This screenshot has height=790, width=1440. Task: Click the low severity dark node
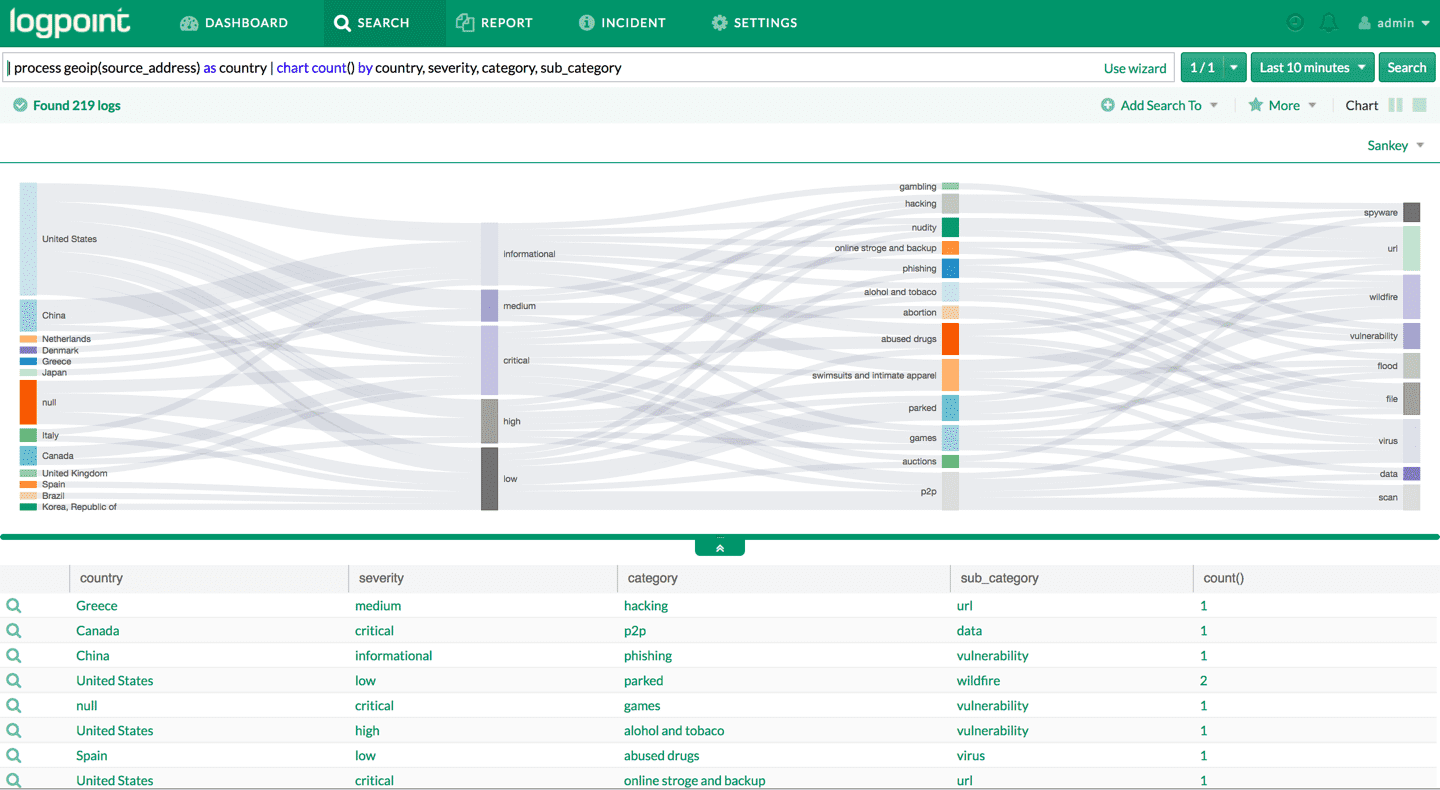coord(489,479)
